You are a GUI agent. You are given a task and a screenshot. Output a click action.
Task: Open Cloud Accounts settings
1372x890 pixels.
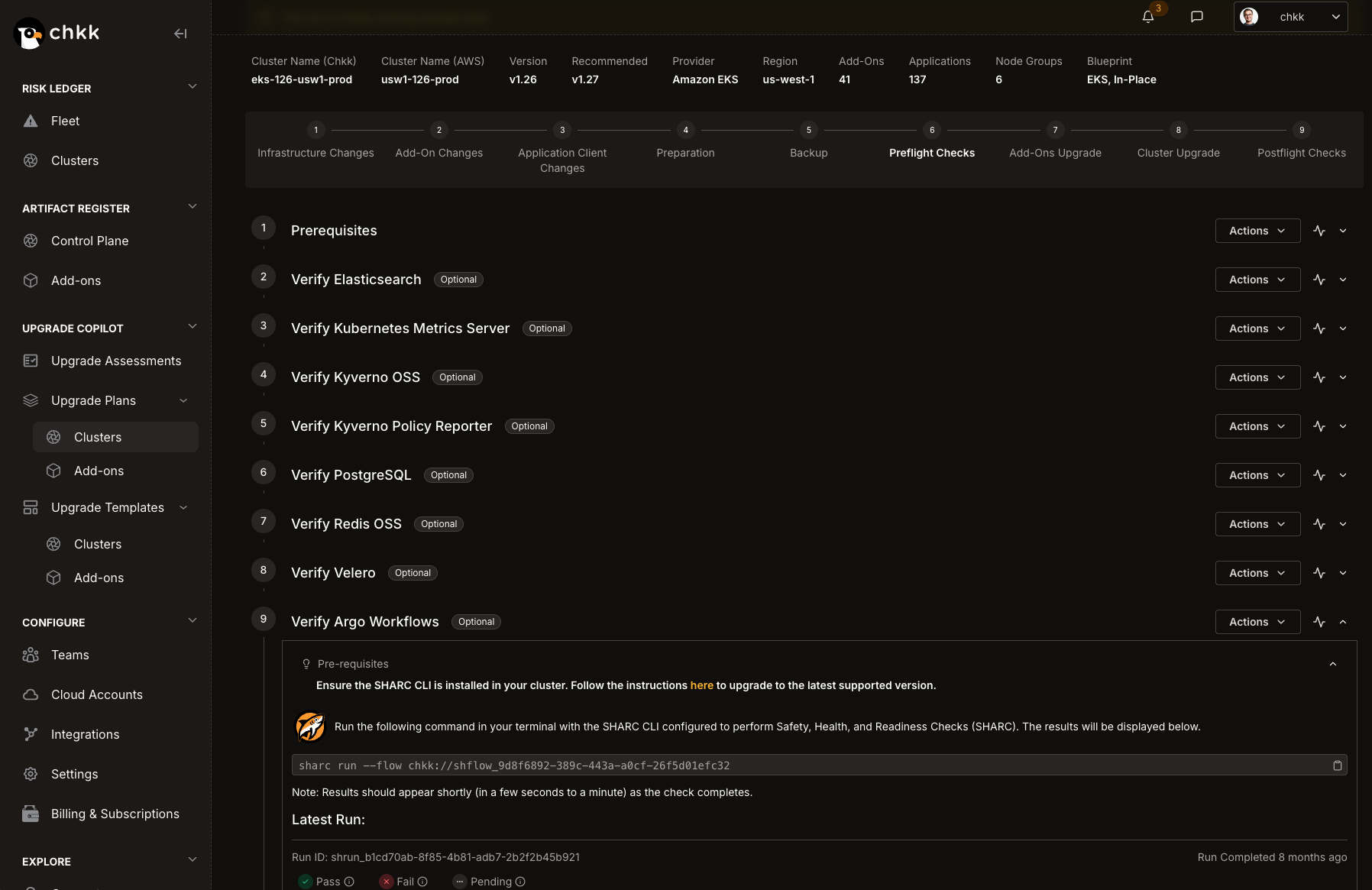point(97,694)
